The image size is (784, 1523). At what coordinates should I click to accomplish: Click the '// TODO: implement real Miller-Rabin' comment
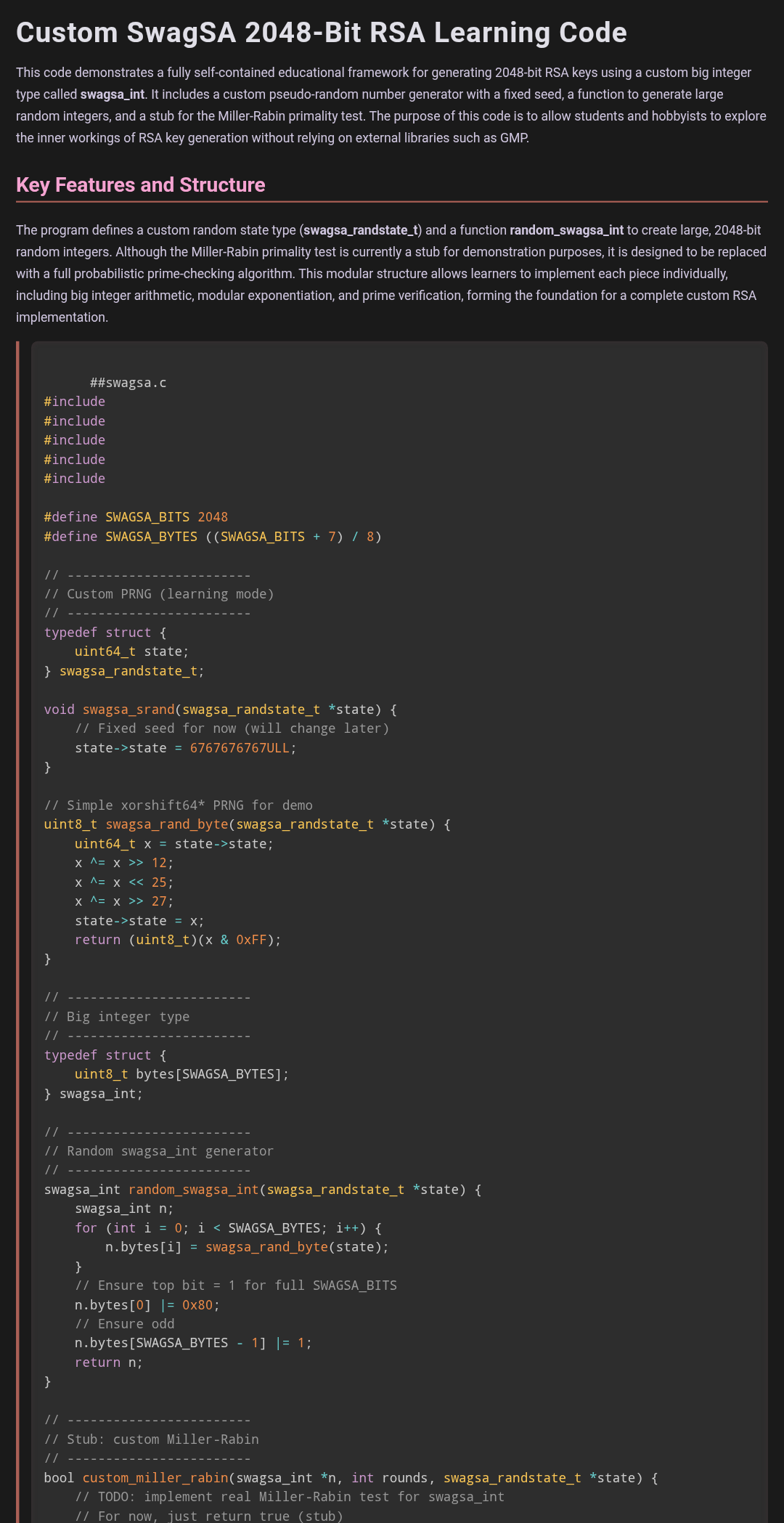(290, 1497)
